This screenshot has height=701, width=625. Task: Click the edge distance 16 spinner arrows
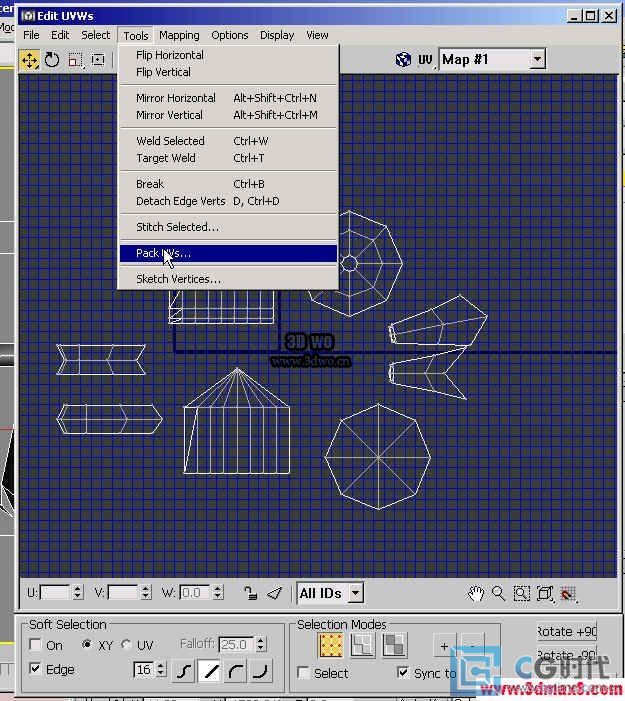pos(160,669)
